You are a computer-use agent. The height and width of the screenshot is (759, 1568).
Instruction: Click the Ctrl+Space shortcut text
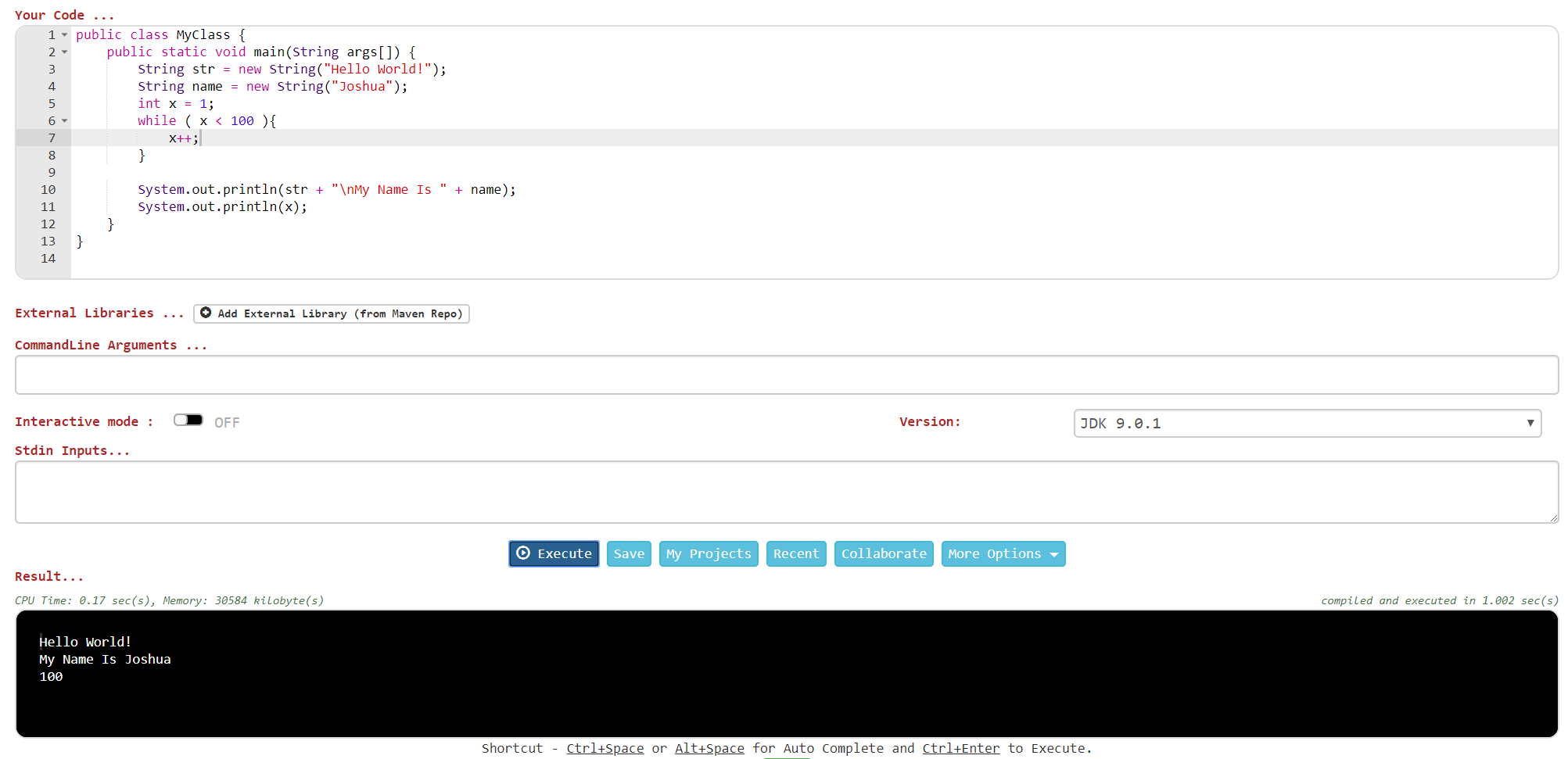click(605, 748)
